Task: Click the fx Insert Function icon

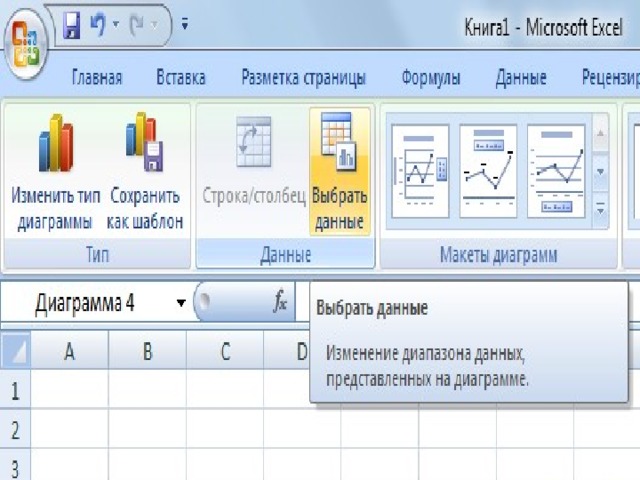Action: [x=281, y=304]
